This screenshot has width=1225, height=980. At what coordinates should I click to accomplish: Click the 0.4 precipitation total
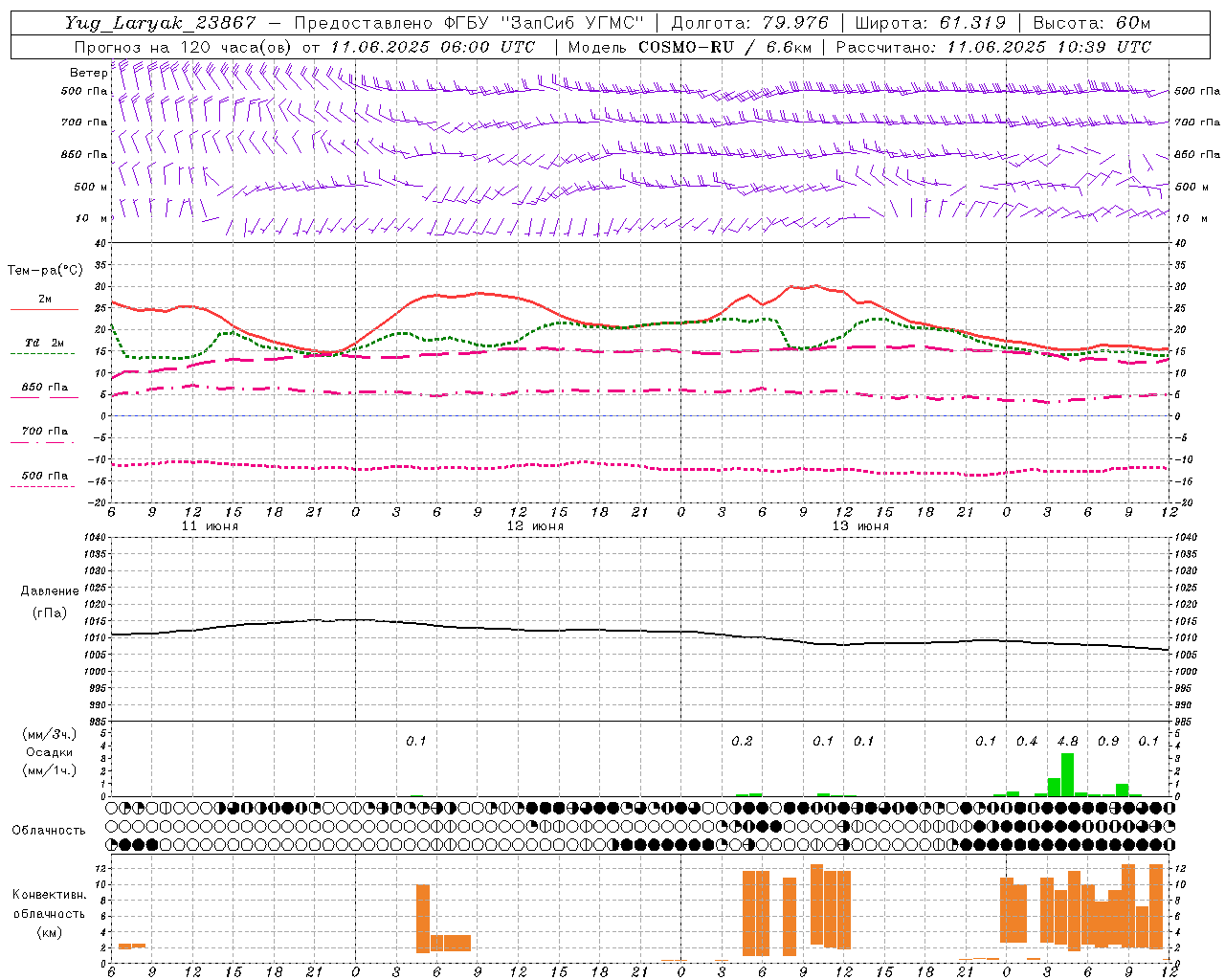(x=1027, y=742)
